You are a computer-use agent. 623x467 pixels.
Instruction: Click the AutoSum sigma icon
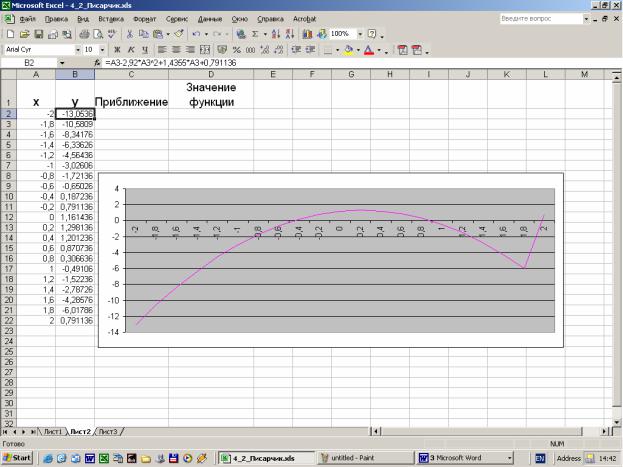(x=256, y=34)
